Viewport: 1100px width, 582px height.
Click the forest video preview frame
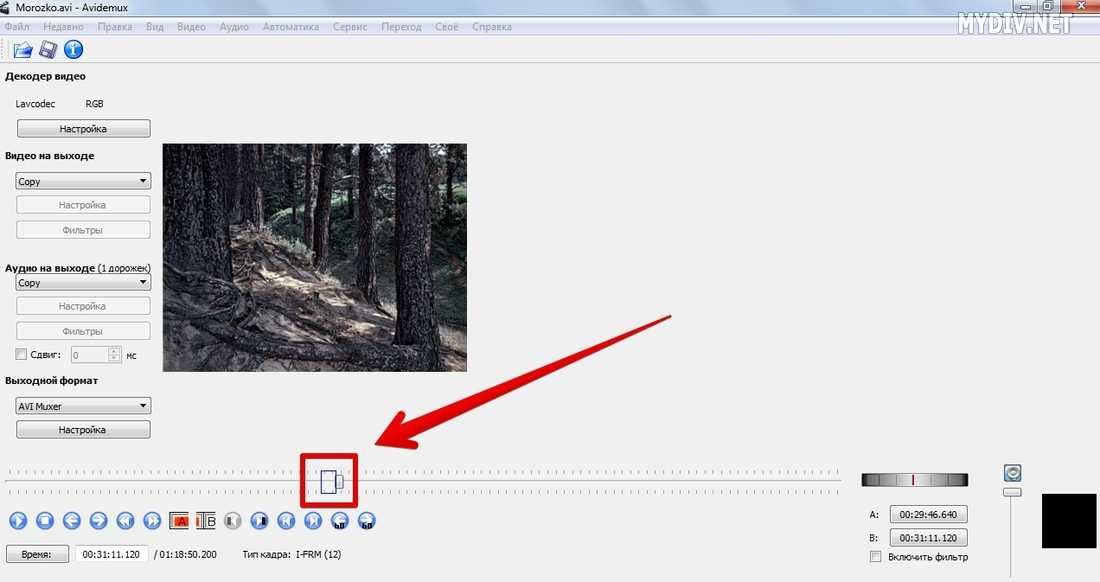coord(314,257)
